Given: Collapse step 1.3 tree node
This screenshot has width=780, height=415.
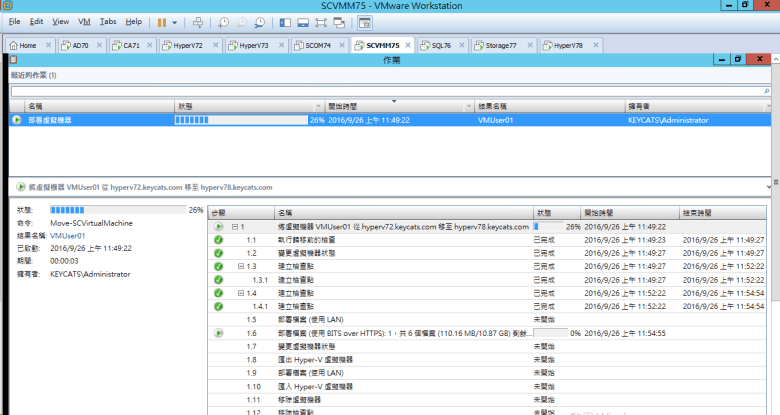Looking at the screenshot, I should (x=241, y=266).
